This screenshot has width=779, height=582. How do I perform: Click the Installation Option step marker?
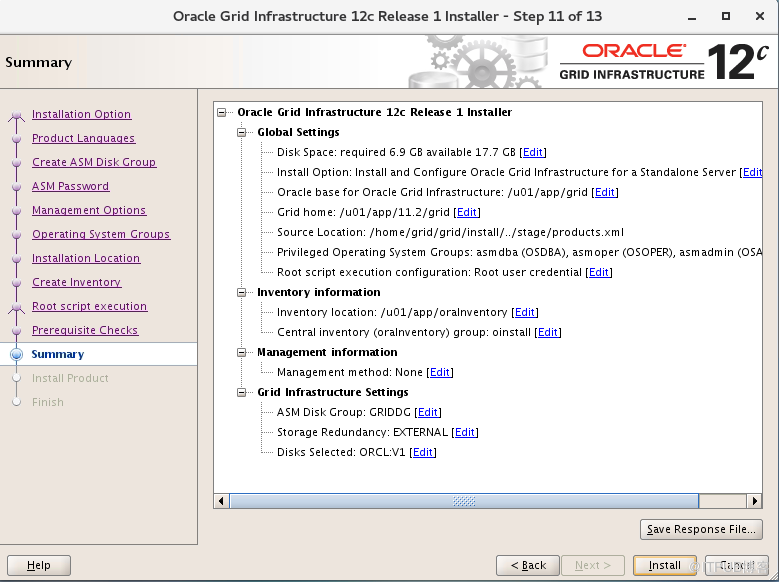point(16,116)
